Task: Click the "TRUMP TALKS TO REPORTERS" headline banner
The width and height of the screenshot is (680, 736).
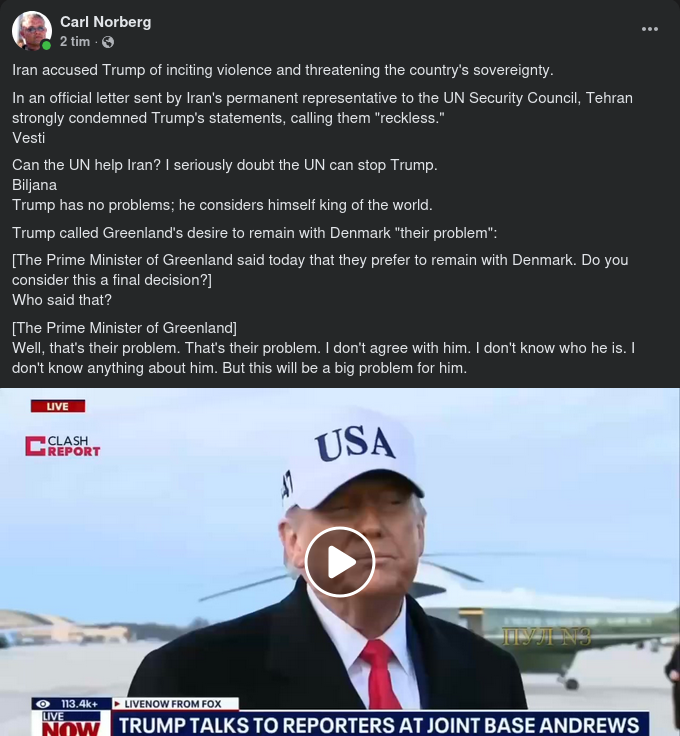Action: click(x=380, y=724)
